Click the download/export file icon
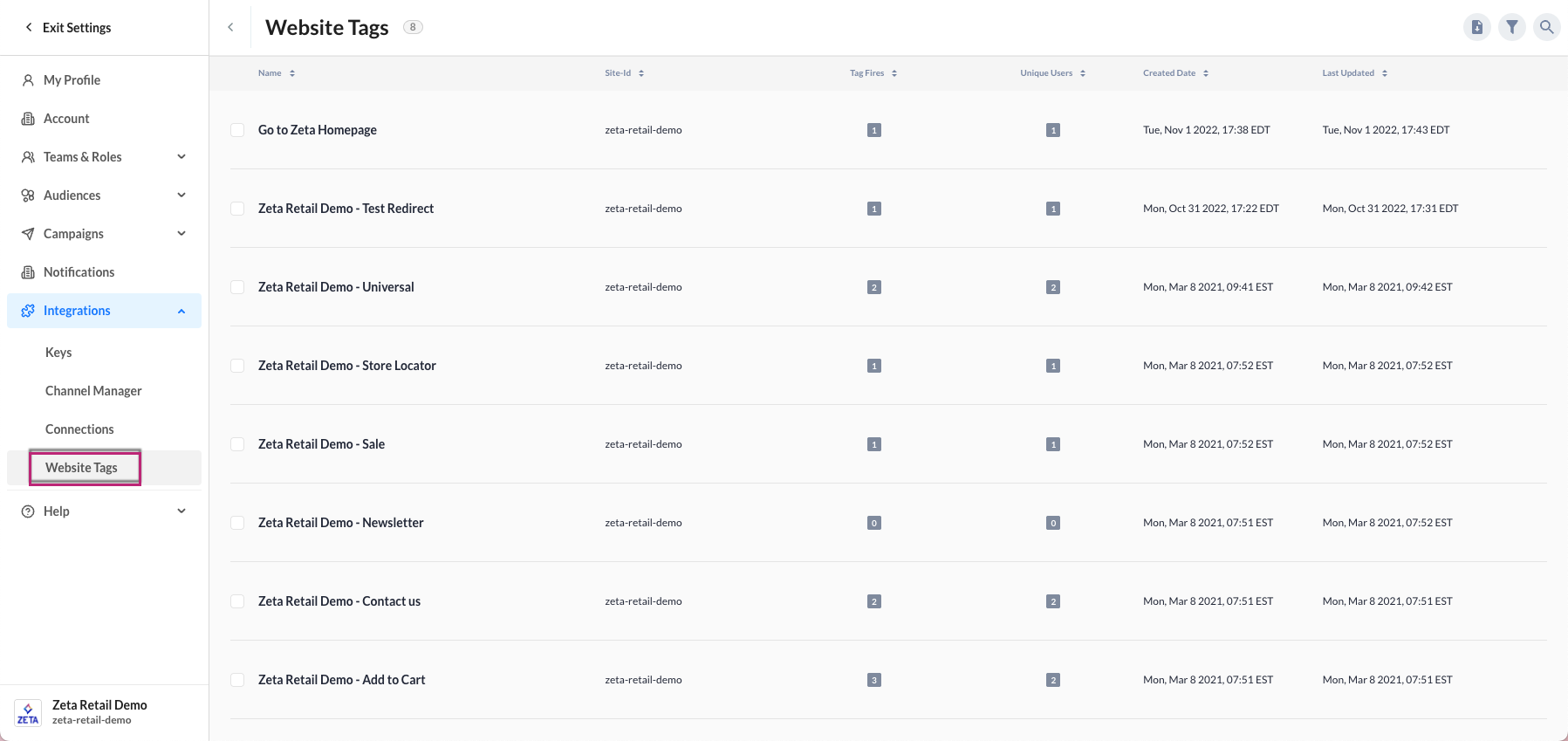The image size is (1568, 741). tap(1476, 27)
